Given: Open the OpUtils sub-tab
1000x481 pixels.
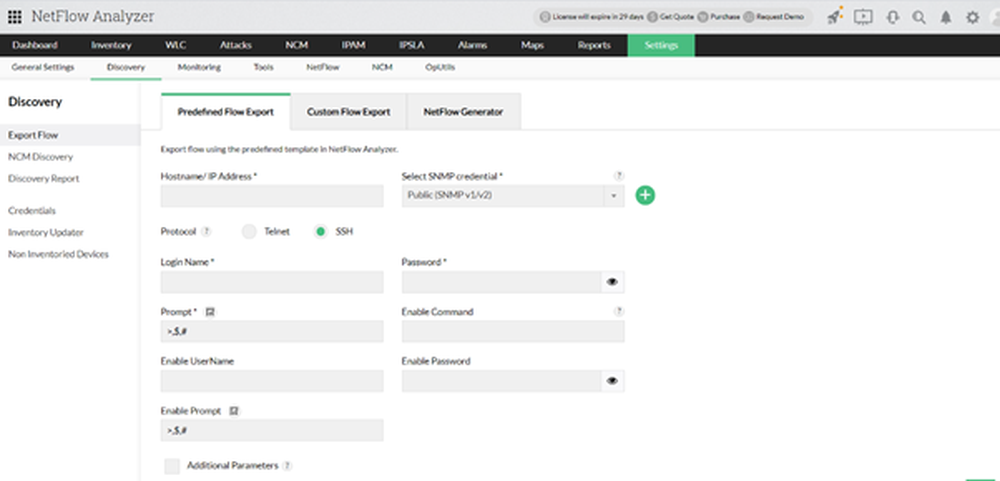Looking at the screenshot, I should point(440,67).
